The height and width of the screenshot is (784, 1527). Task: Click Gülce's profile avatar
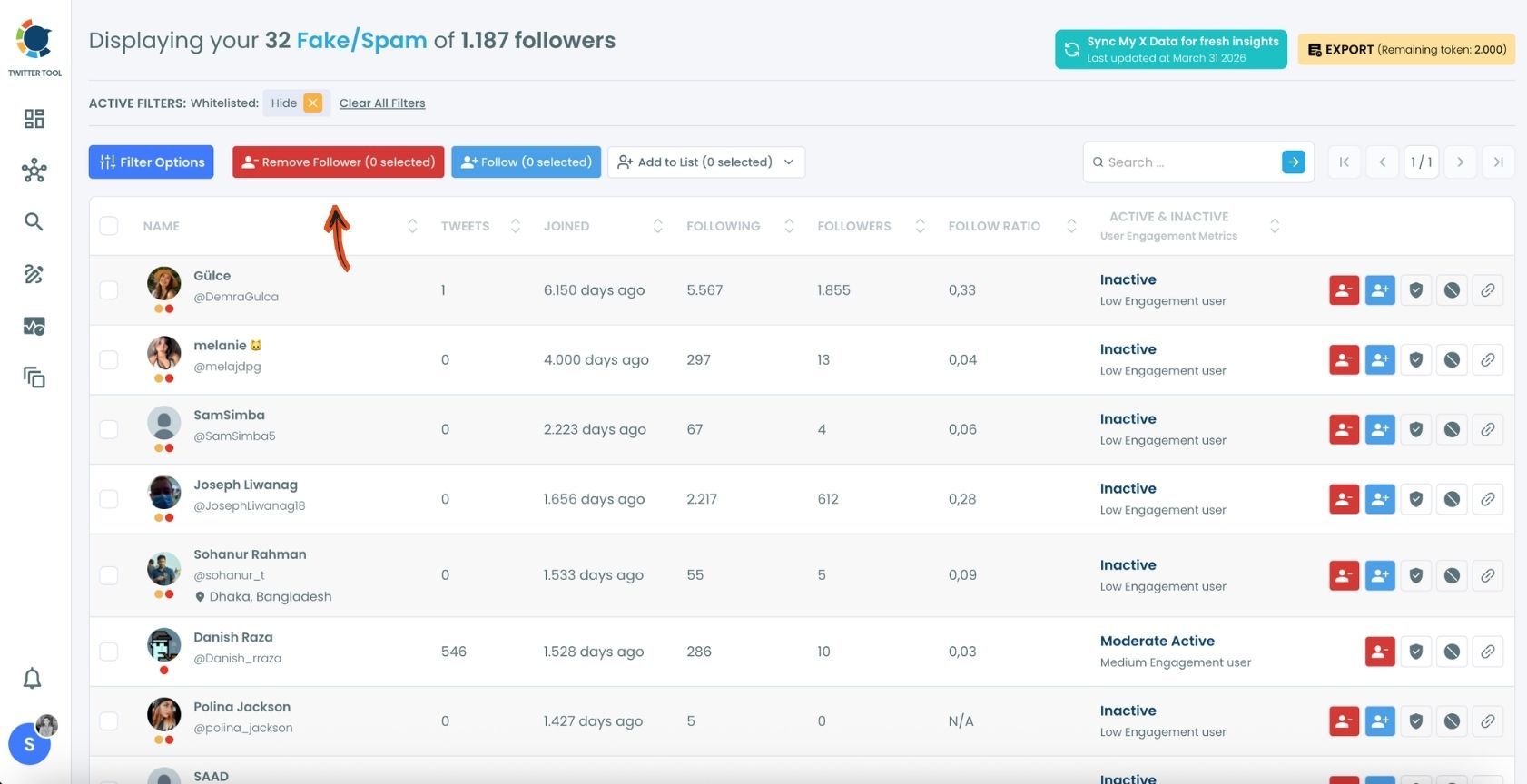(164, 284)
